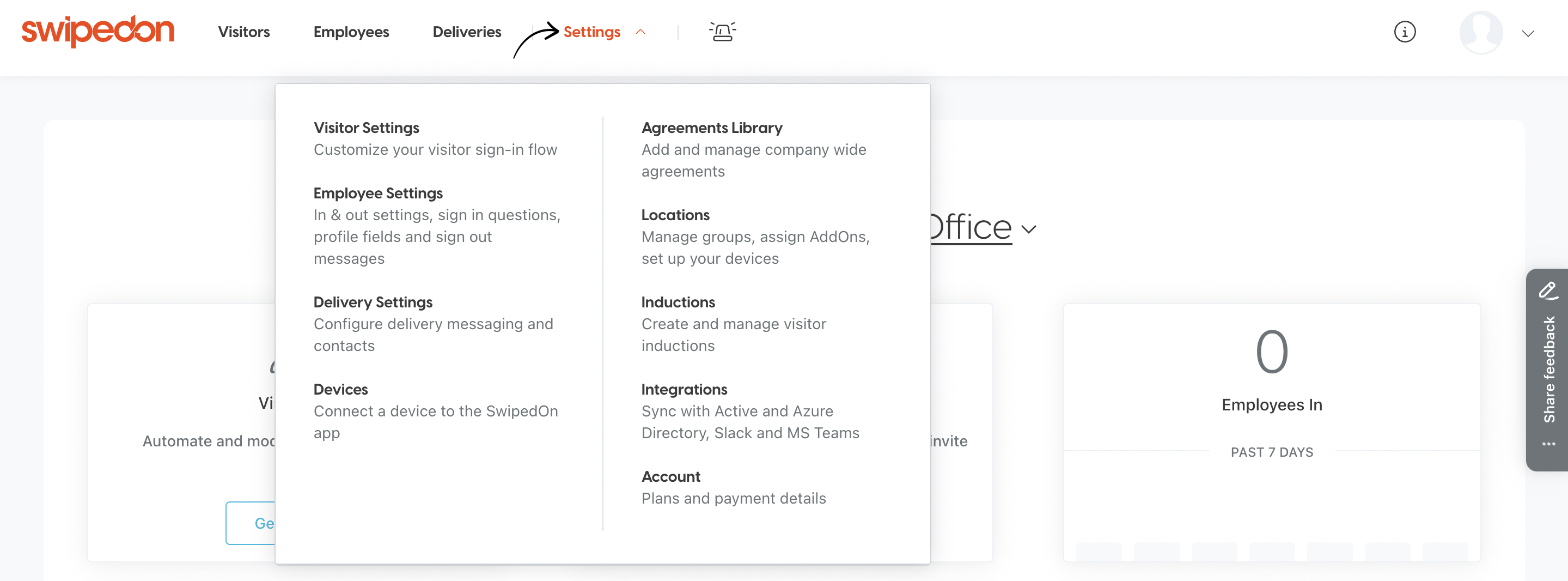The width and height of the screenshot is (1568, 581).
Task: Open Integrations settings
Action: 684,389
